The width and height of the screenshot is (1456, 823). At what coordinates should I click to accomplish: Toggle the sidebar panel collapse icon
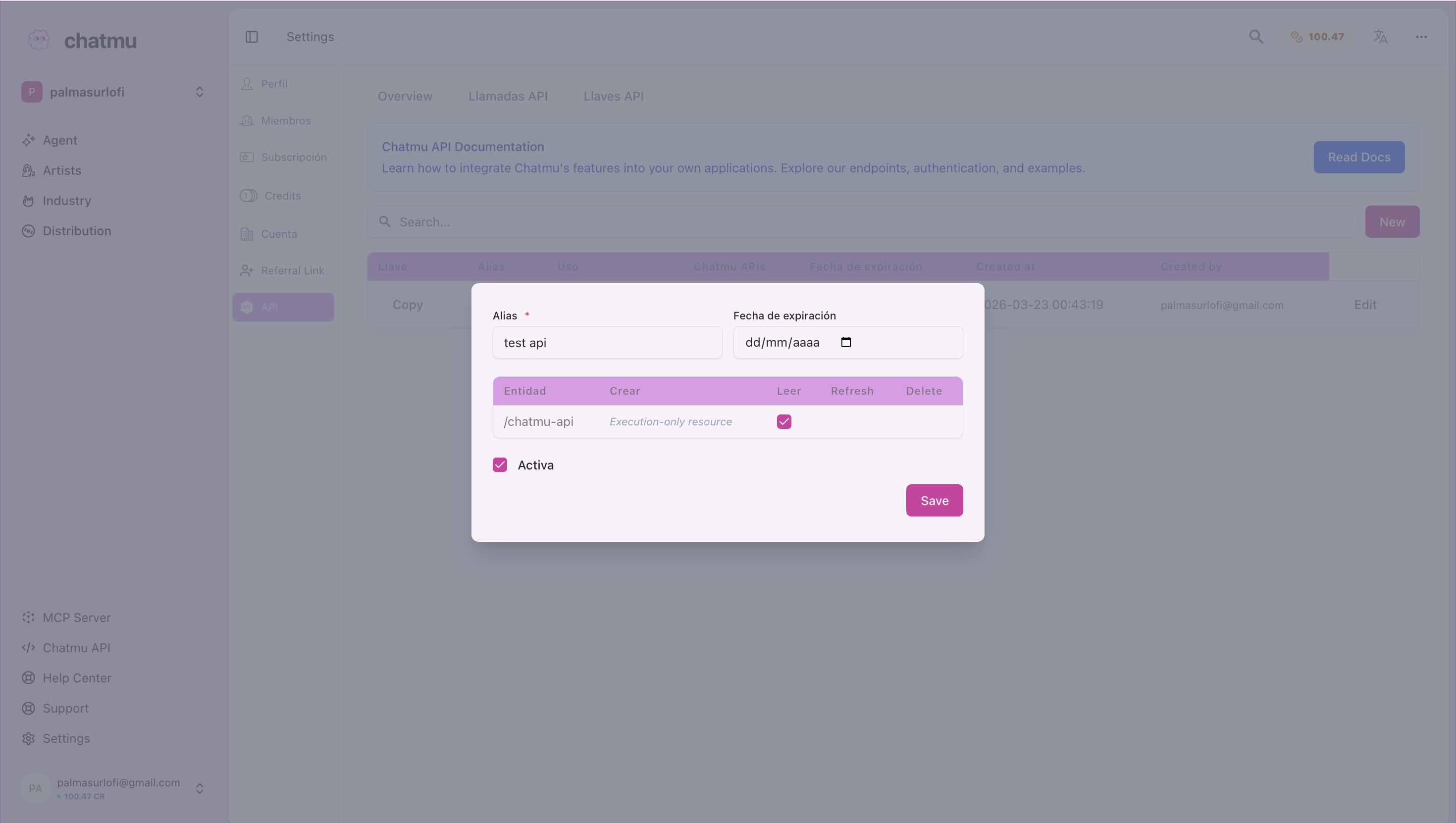point(252,36)
